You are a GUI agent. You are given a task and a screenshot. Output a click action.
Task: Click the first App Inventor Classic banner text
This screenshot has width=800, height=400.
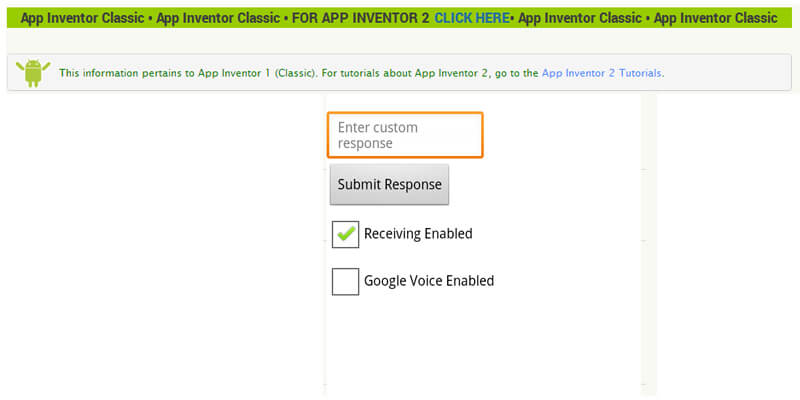click(x=84, y=18)
